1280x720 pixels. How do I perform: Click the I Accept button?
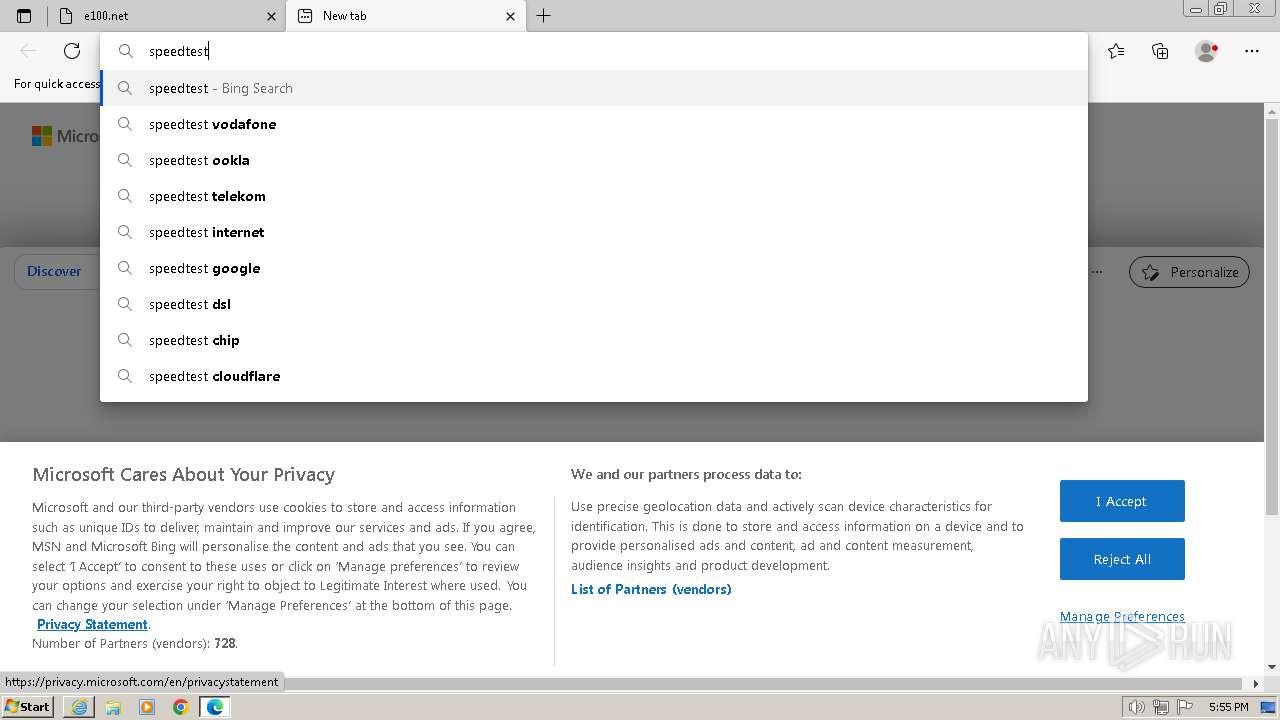1122,501
